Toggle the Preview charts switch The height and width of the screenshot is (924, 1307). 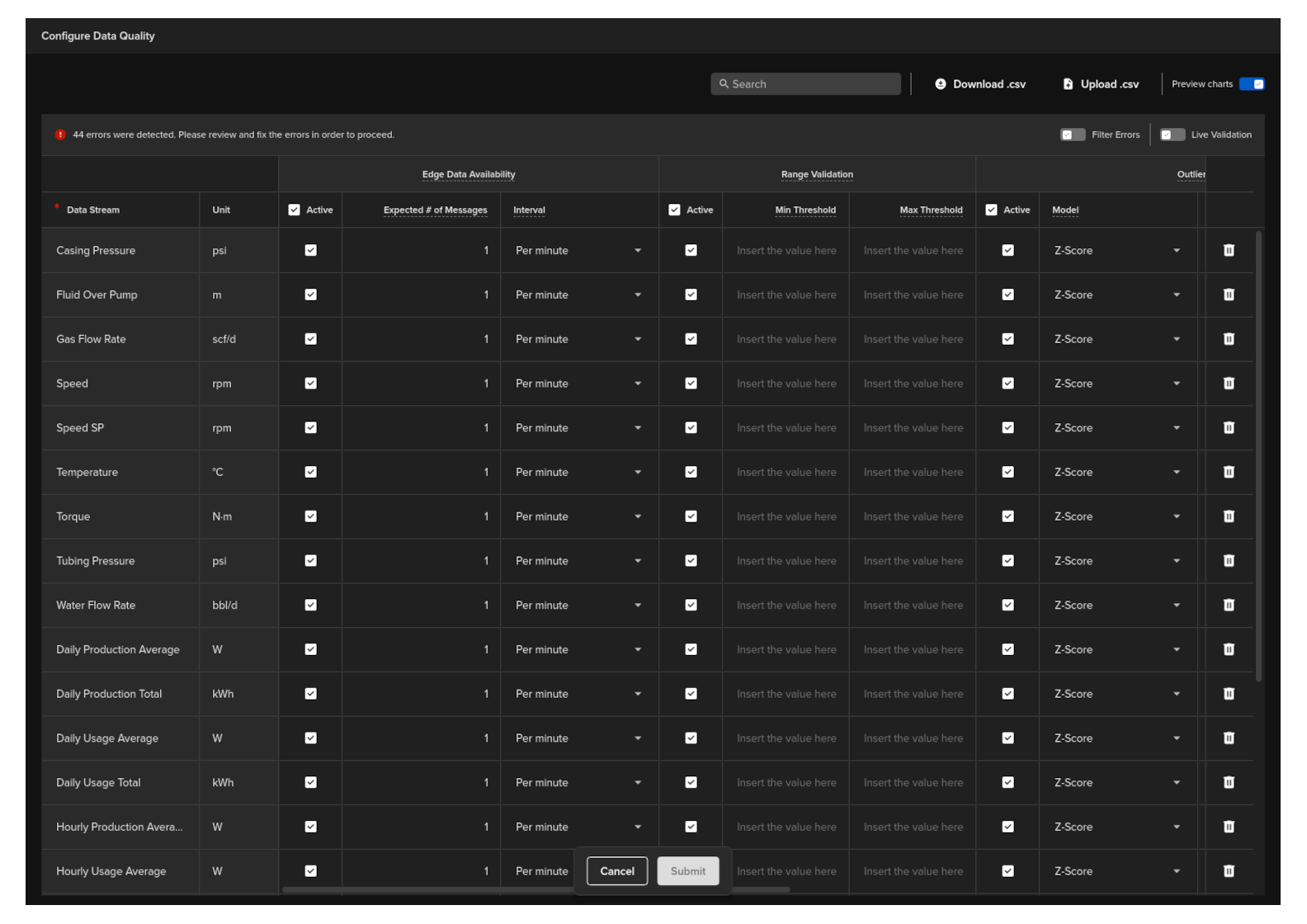point(1251,84)
